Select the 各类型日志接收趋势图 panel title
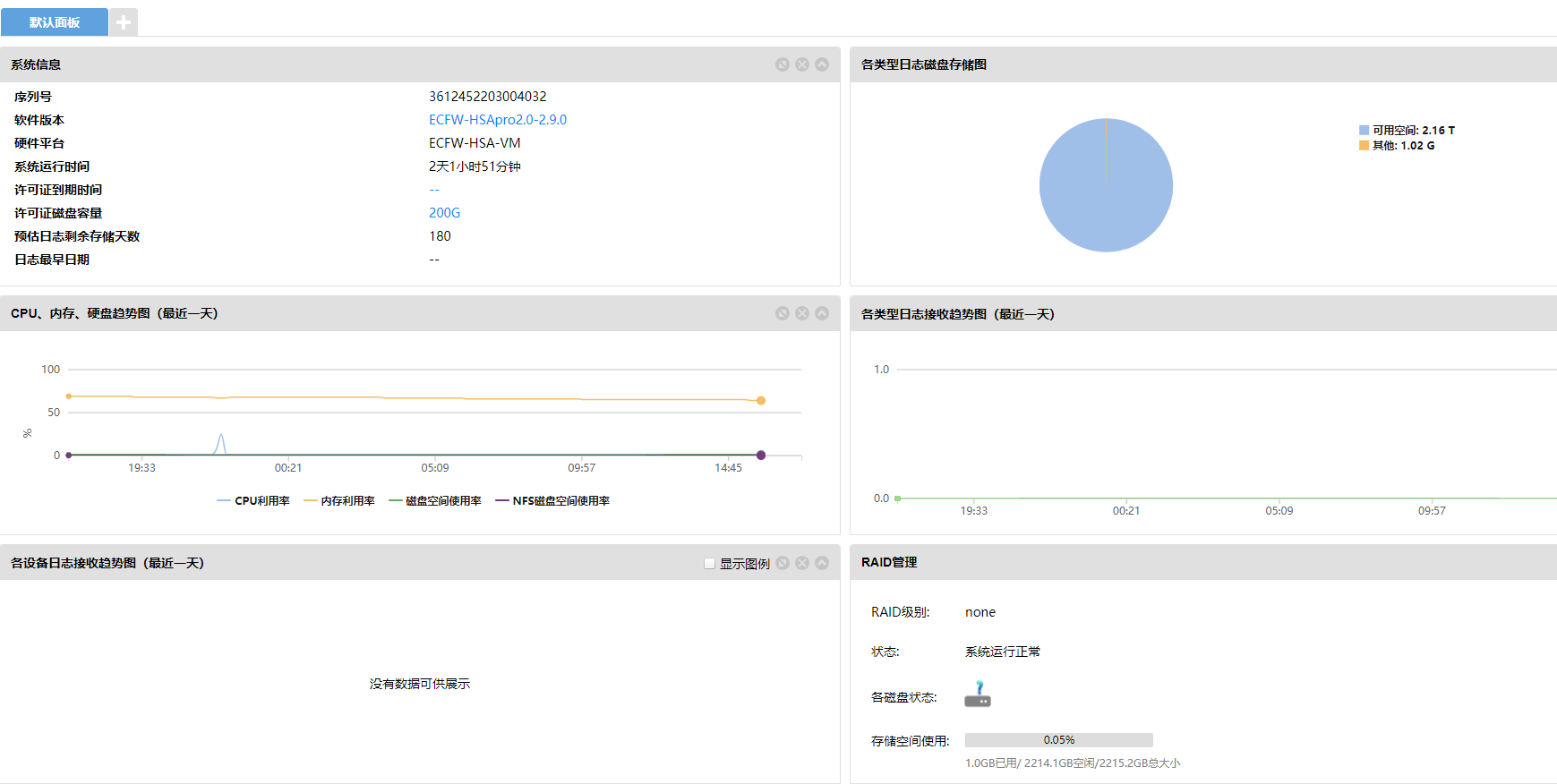The height and width of the screenshot is (784, 1557). point(958,314)
